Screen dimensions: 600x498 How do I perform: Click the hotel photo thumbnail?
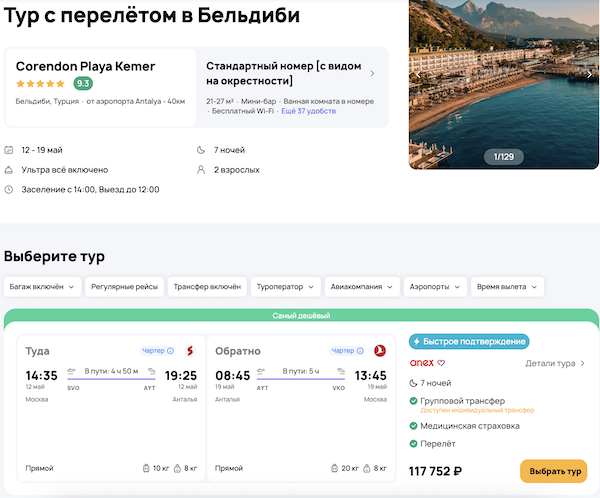point(504,80)
